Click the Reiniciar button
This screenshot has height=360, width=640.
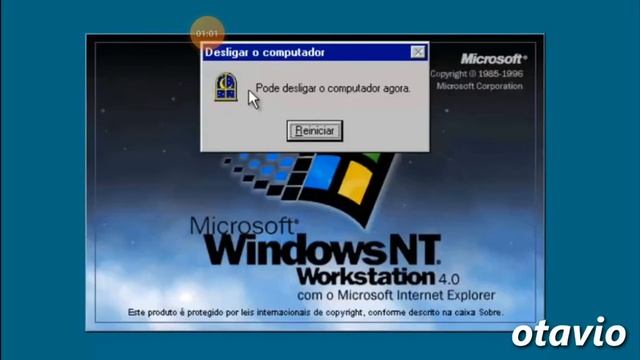coord(314,131)
